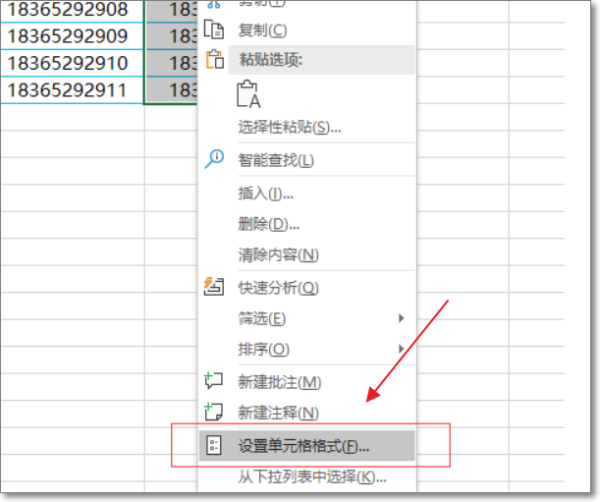This screenshot has height=502, width=600.
Task: Click the gray selected cell right of 18365292909
Action: [x=171, y=36]
